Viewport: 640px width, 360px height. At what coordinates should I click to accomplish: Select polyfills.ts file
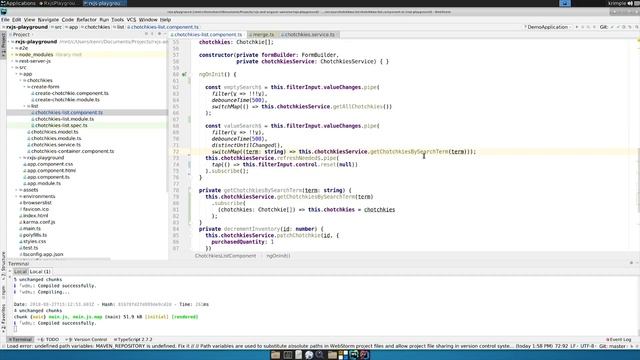click(33, 235)
